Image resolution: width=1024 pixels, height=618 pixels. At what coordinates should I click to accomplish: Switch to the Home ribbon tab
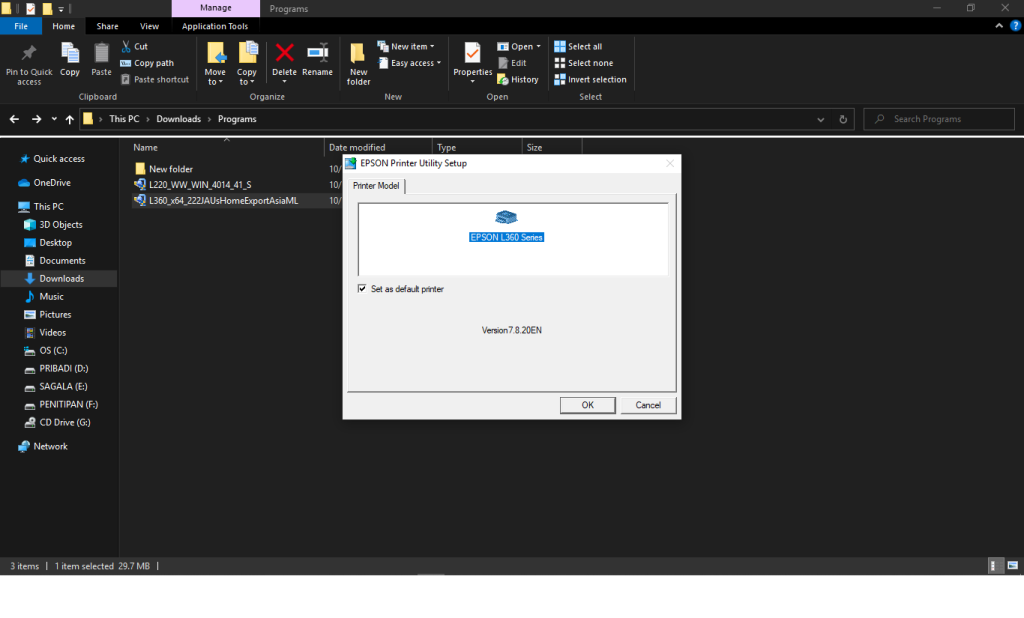63,26
